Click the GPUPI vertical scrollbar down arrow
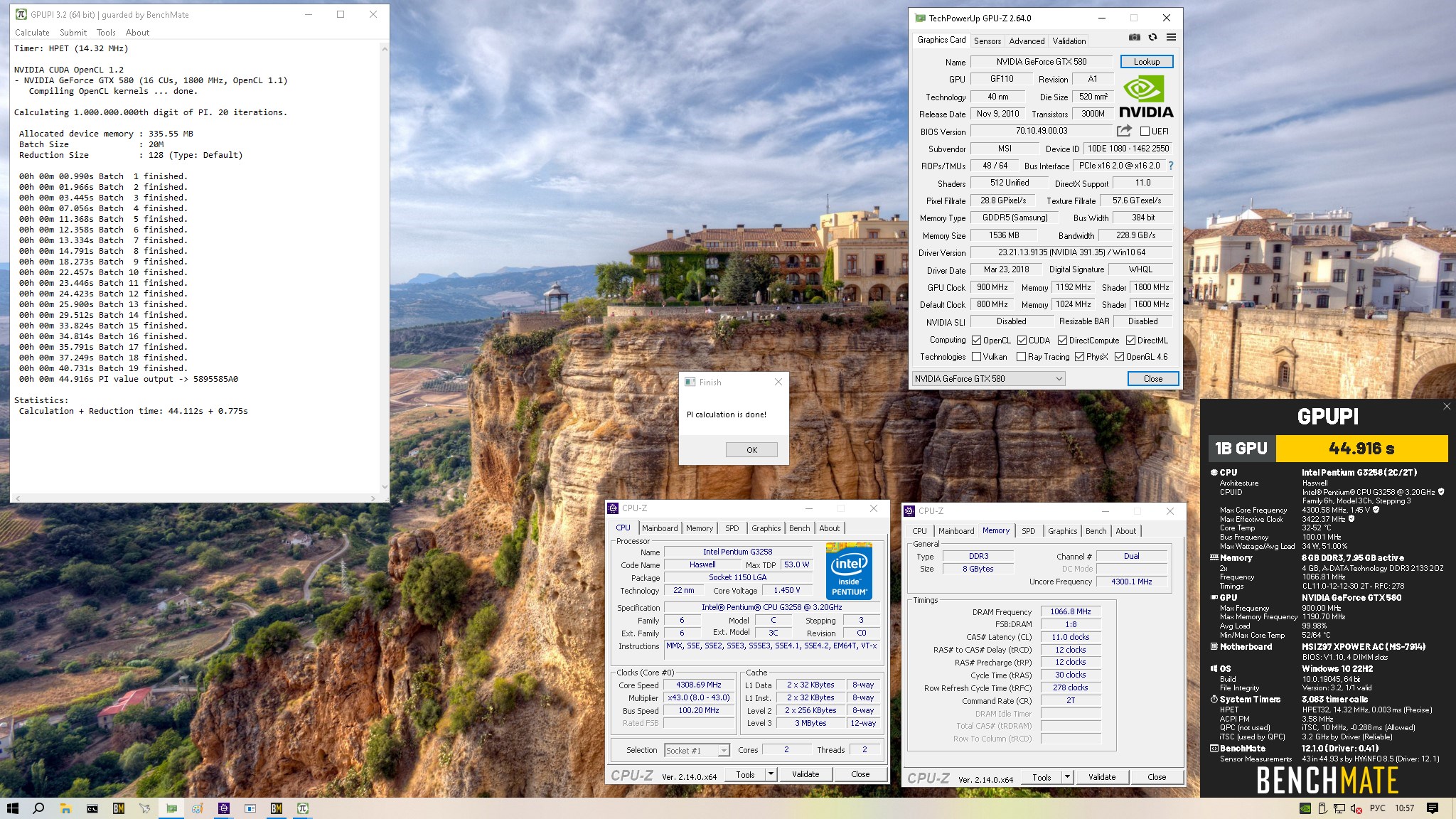 click(x=385, y=488)
